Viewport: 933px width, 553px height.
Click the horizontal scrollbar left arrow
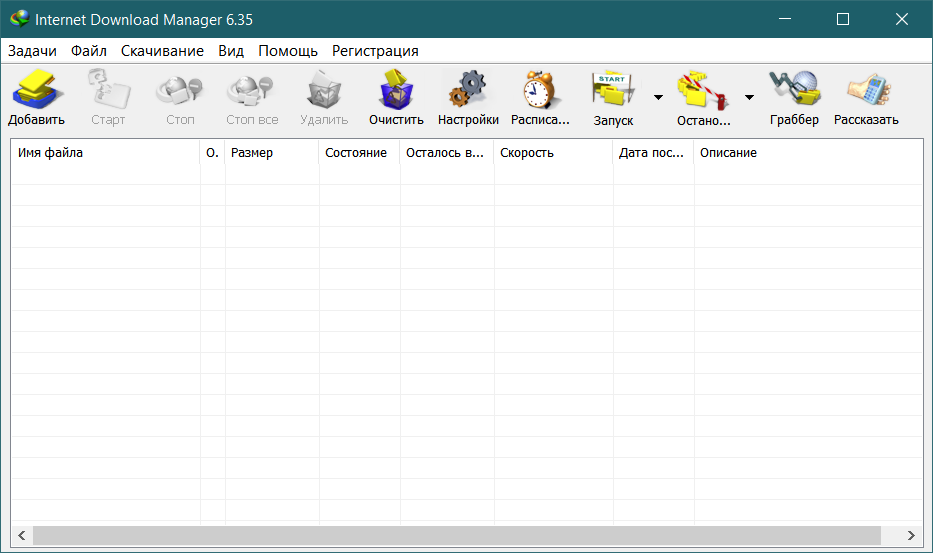(x=22, y=535)
